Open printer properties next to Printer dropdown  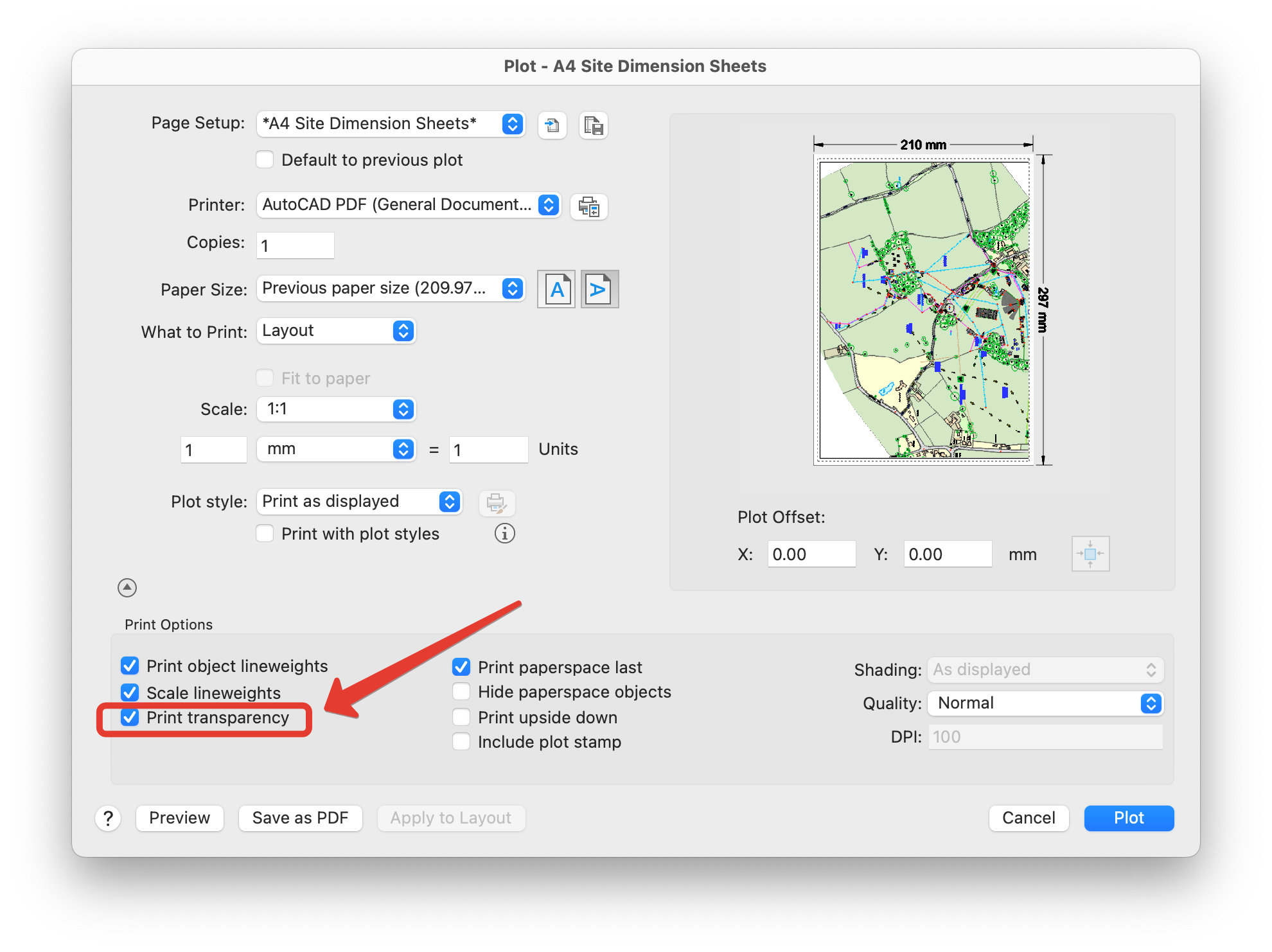tap(588, 206)
